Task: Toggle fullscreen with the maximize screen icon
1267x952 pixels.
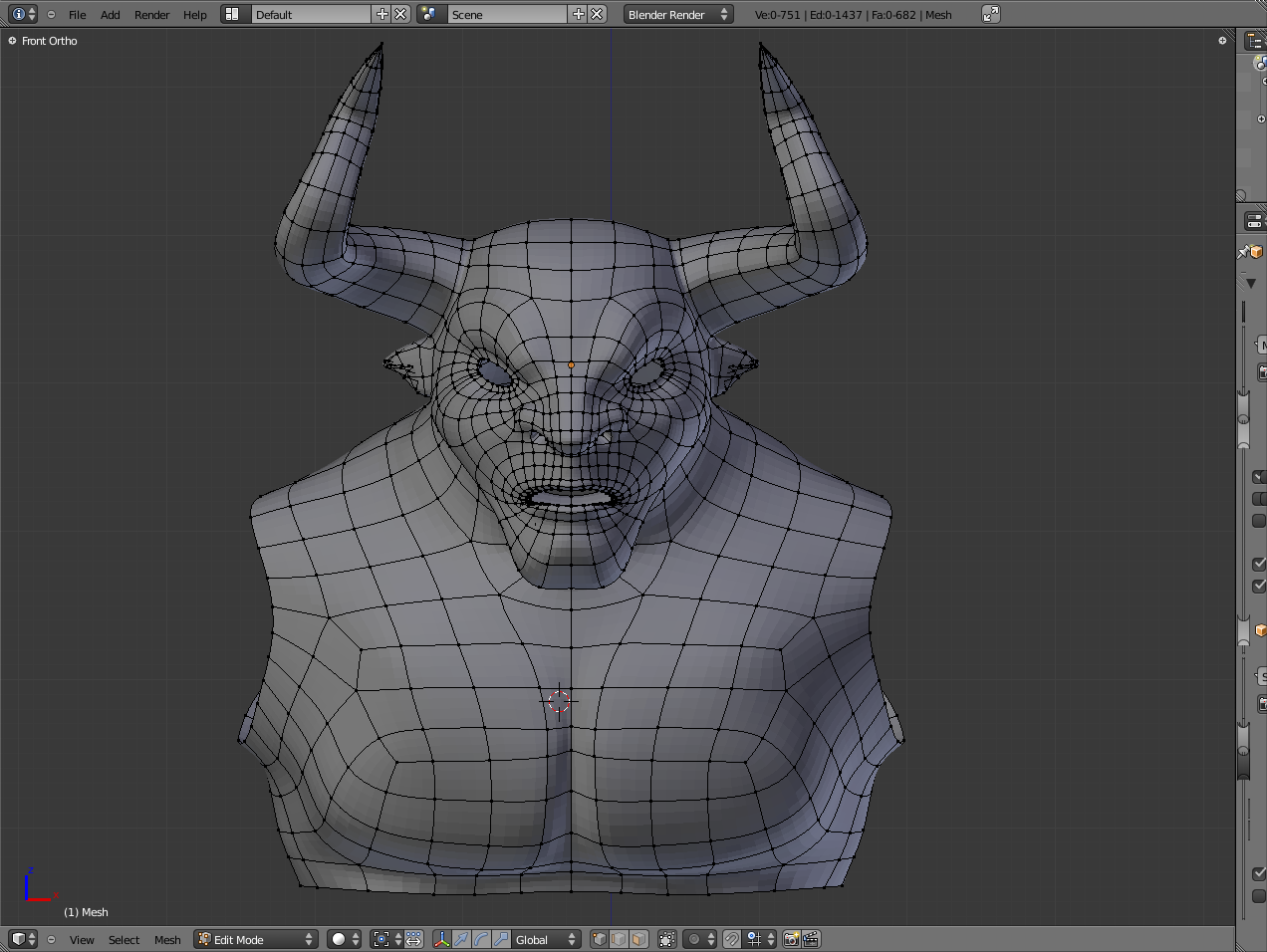Action: (990, 14)
